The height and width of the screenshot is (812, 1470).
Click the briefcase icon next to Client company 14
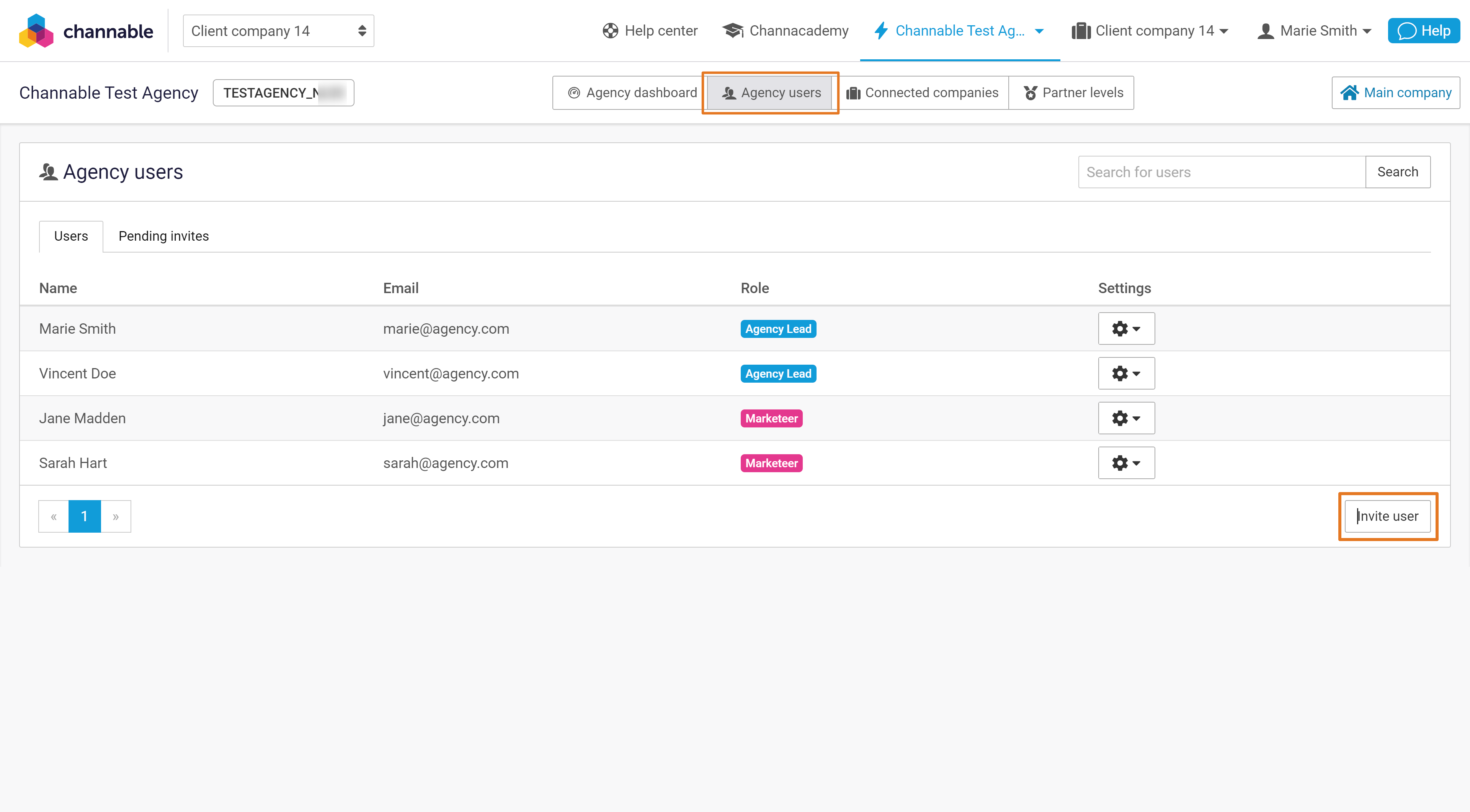[x=1081, y=31]
